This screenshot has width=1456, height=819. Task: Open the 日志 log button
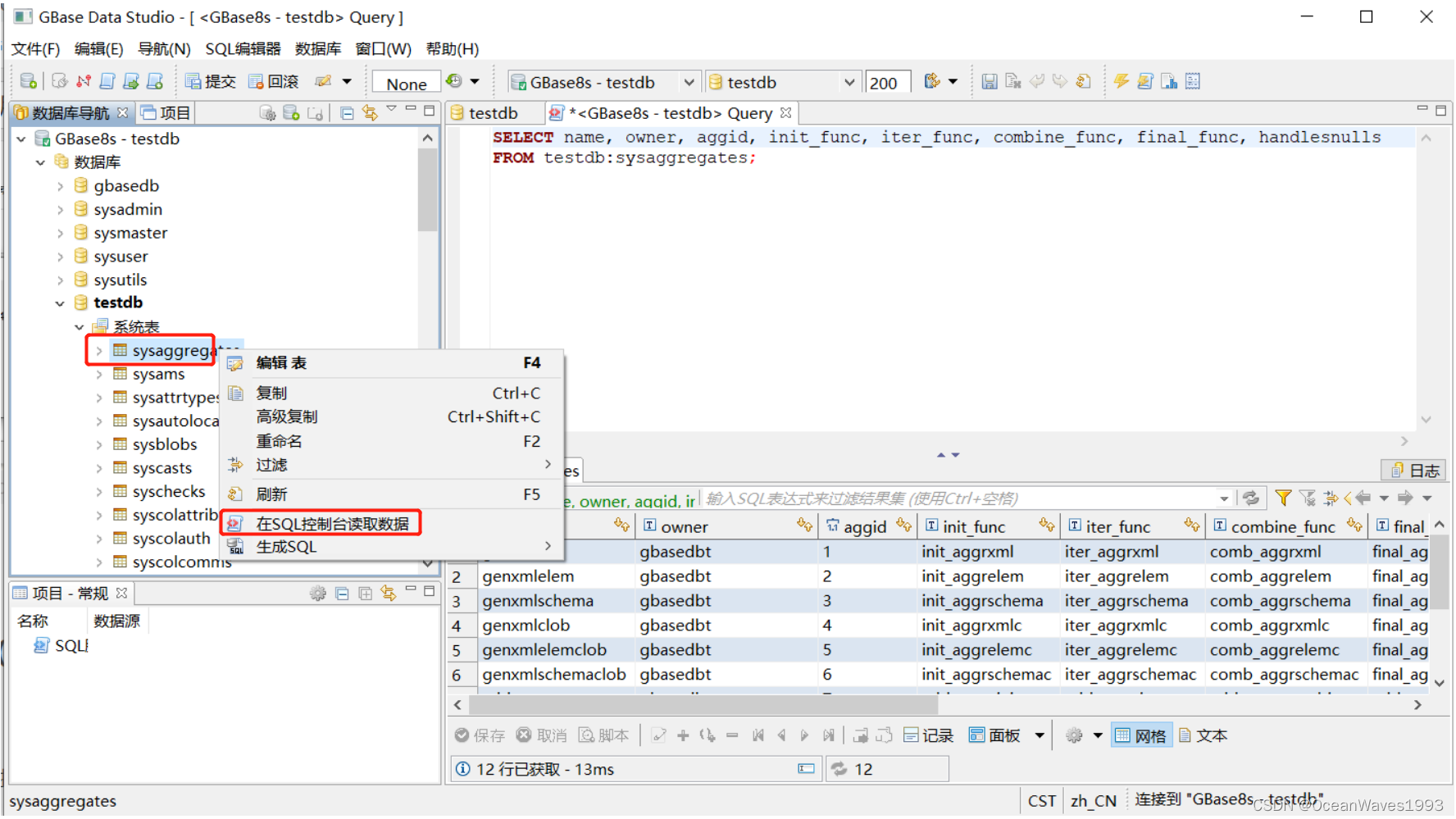click(x=1415, y=470)
